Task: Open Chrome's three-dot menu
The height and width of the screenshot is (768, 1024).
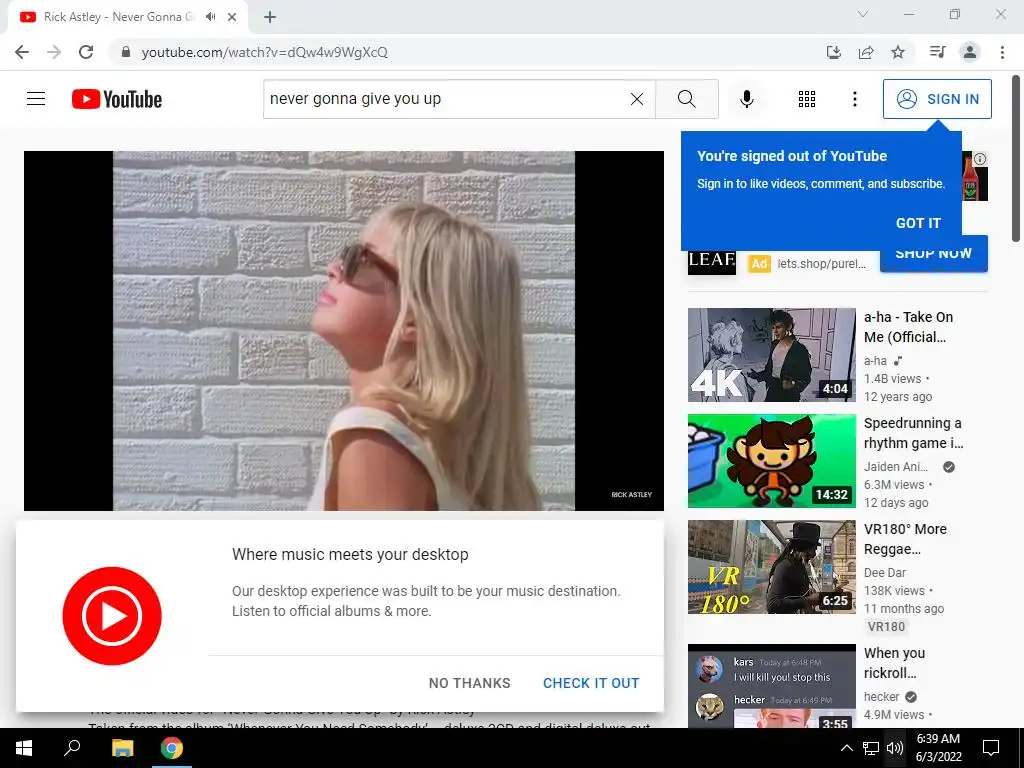Action: [1002, 52]
